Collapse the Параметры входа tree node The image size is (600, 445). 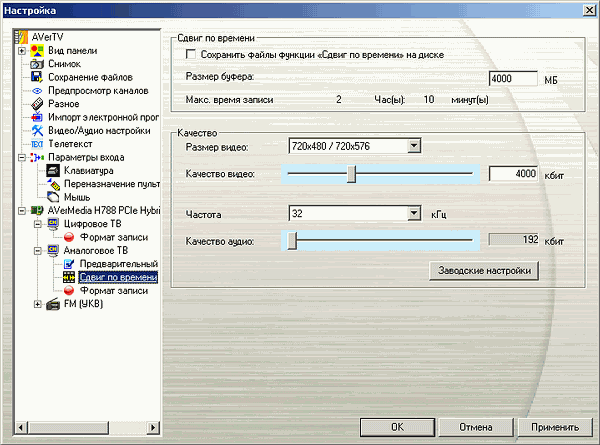tap(22, 157)
